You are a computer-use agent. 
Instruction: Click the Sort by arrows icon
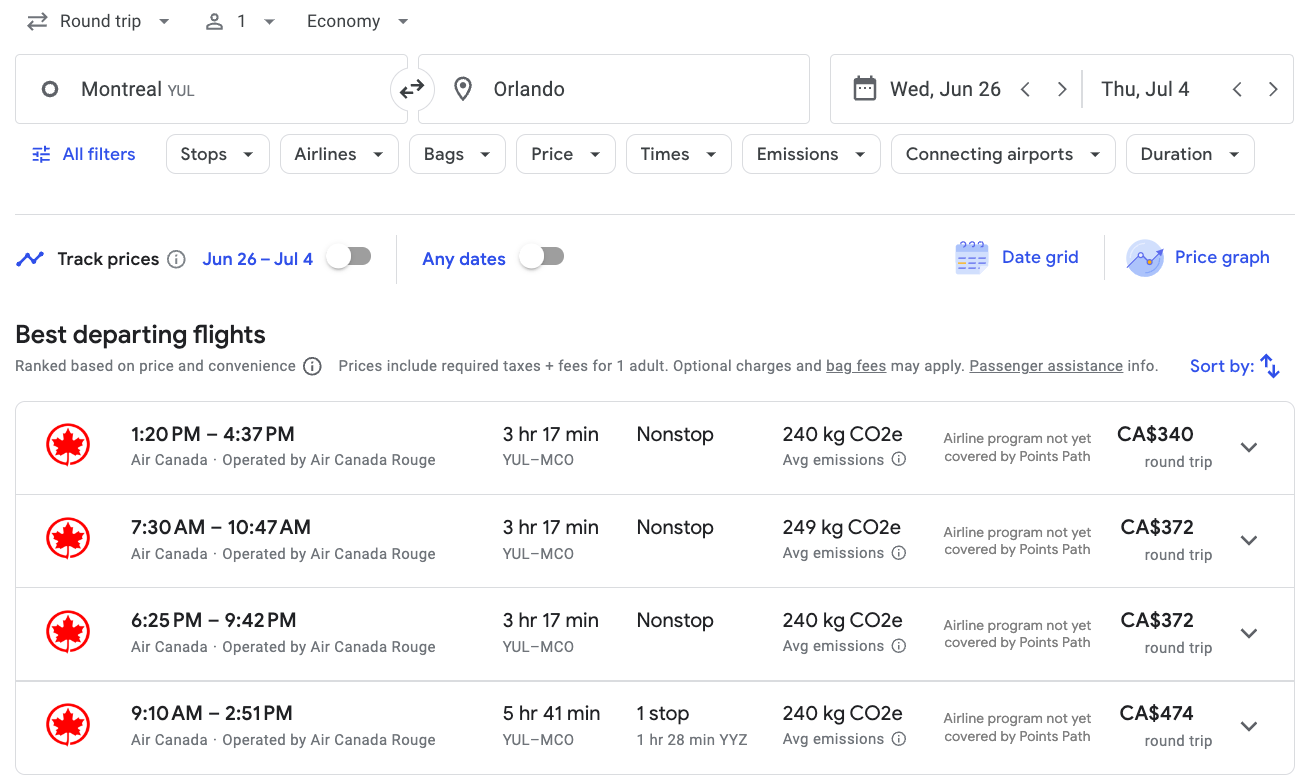click(1270, 366)
